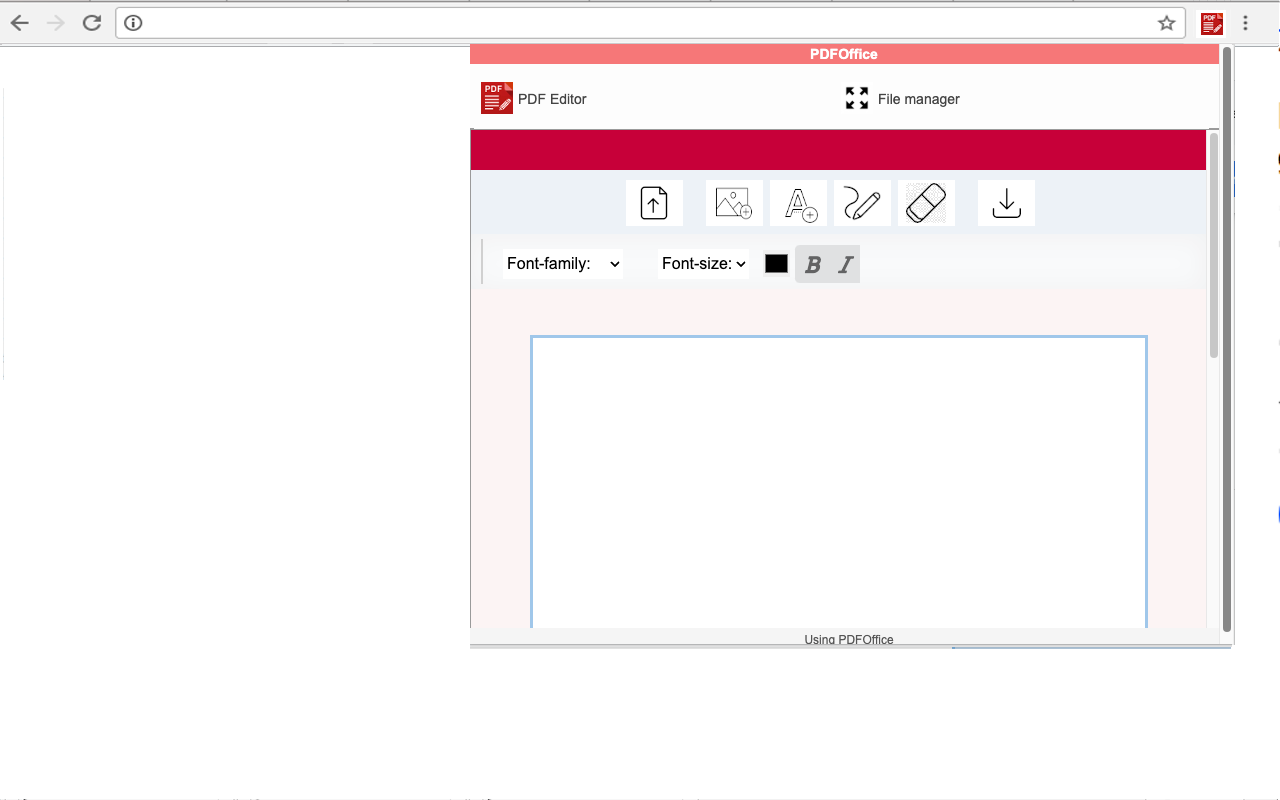Click the Using PDFOffice link
The height and width of the screenshot is (800, 1280).
tap(849, 639)
